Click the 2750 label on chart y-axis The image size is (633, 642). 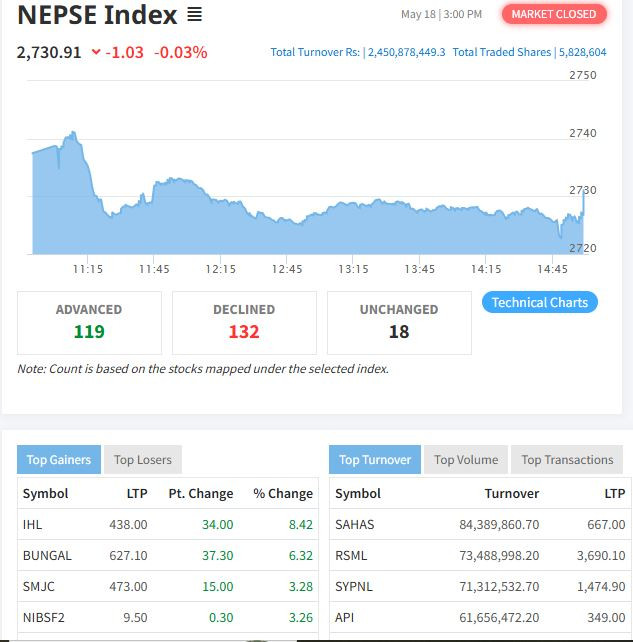click(583, 75)
